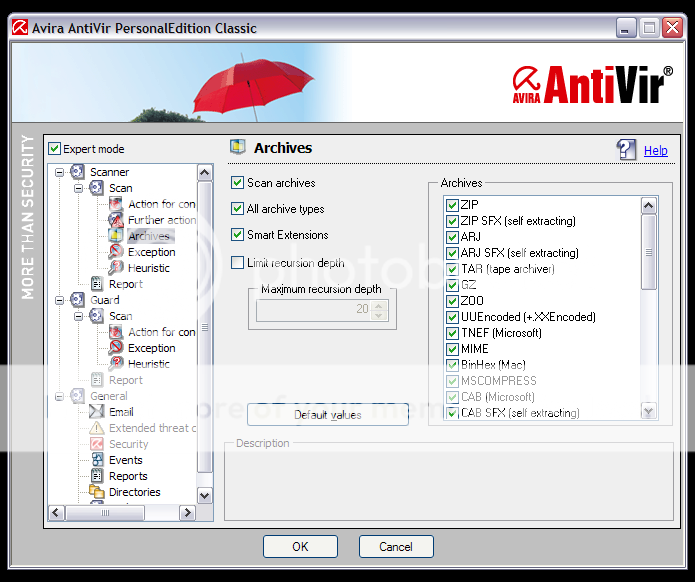
Task: Click the Heuristic icon under Guard
Action: click(116, 364)
